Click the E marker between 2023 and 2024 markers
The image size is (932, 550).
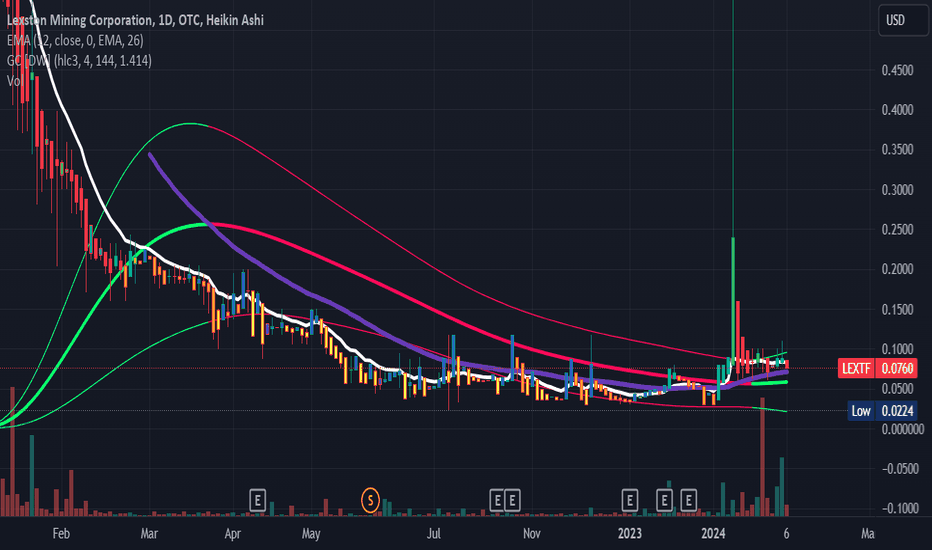[664, 501]
